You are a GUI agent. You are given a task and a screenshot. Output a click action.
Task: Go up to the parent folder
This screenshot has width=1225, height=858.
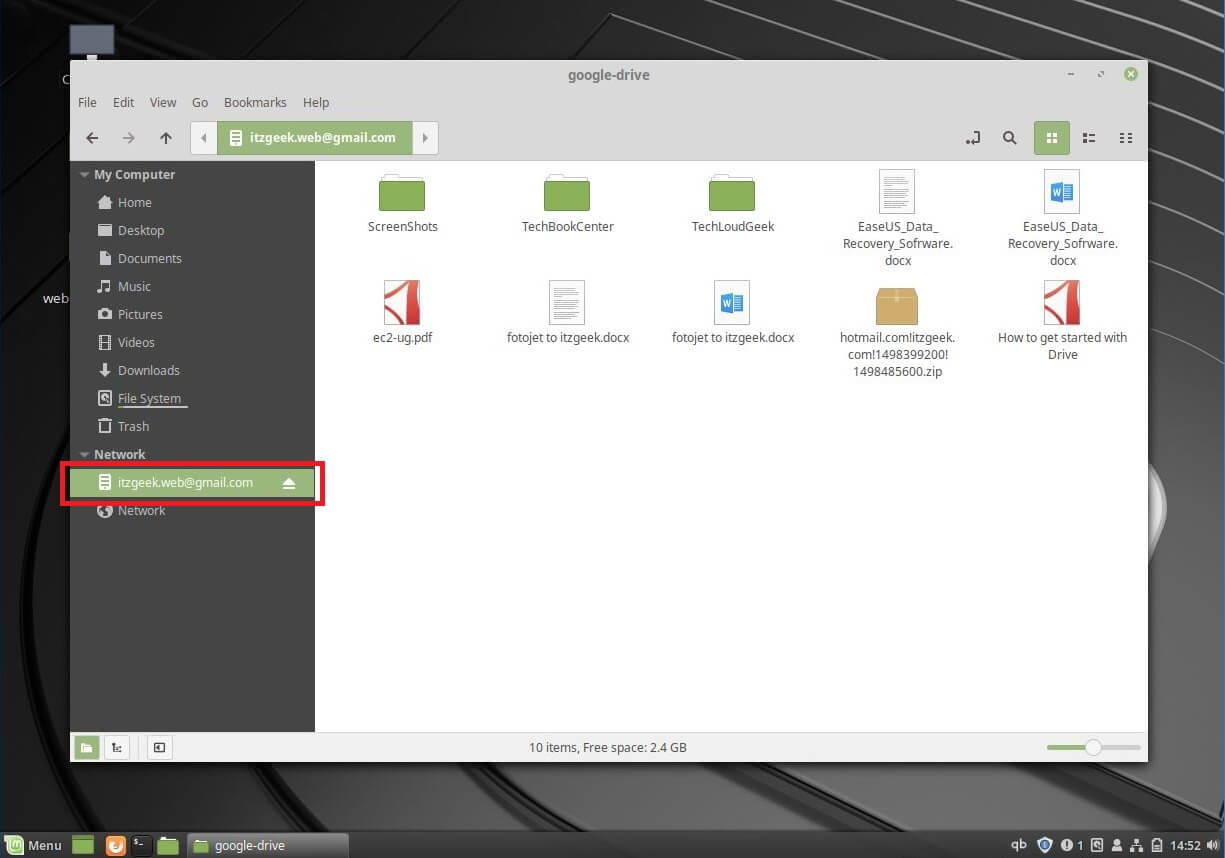[166, 138]
